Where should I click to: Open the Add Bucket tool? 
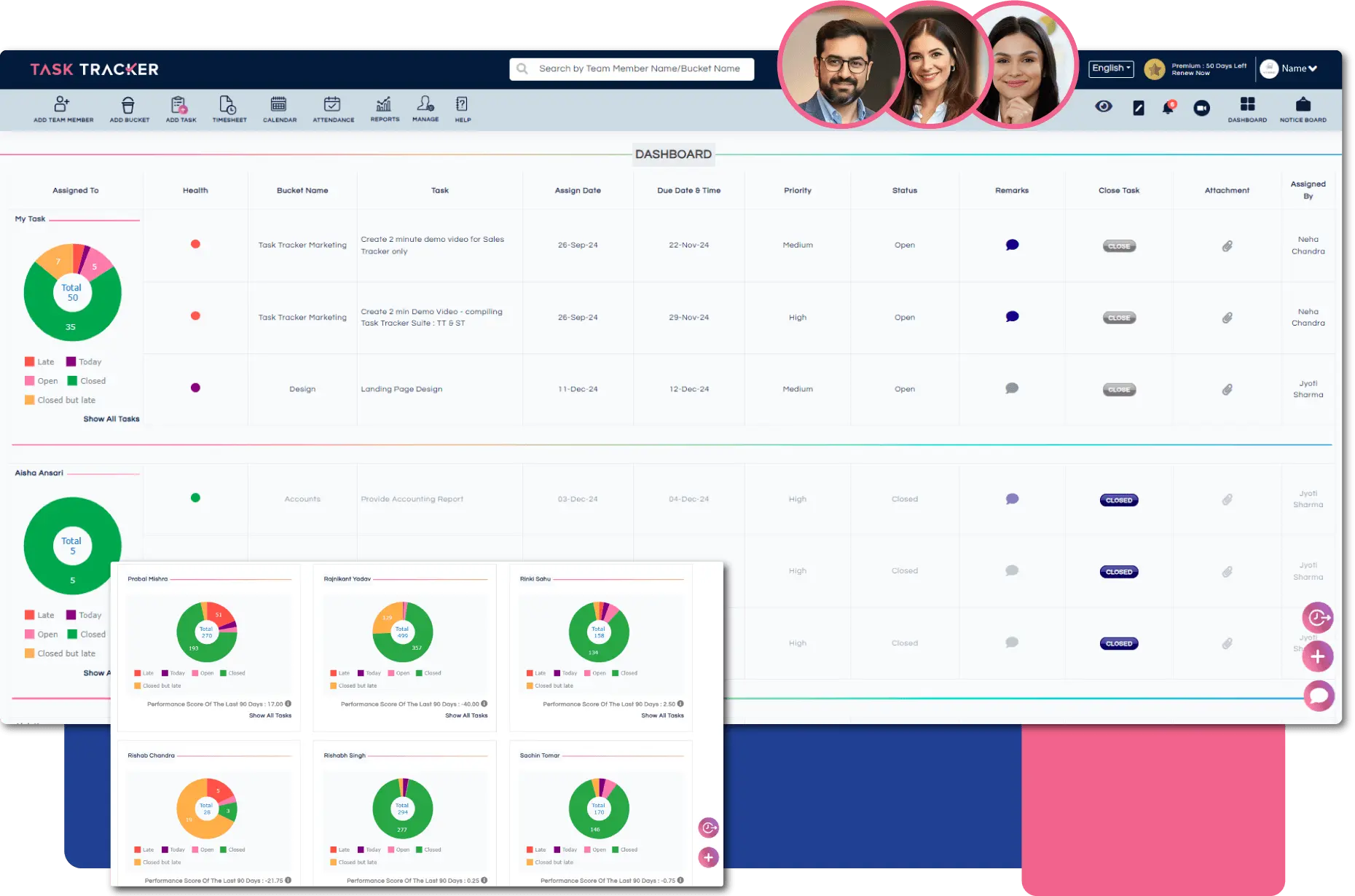pyautogui.click(x=129, y=109)
